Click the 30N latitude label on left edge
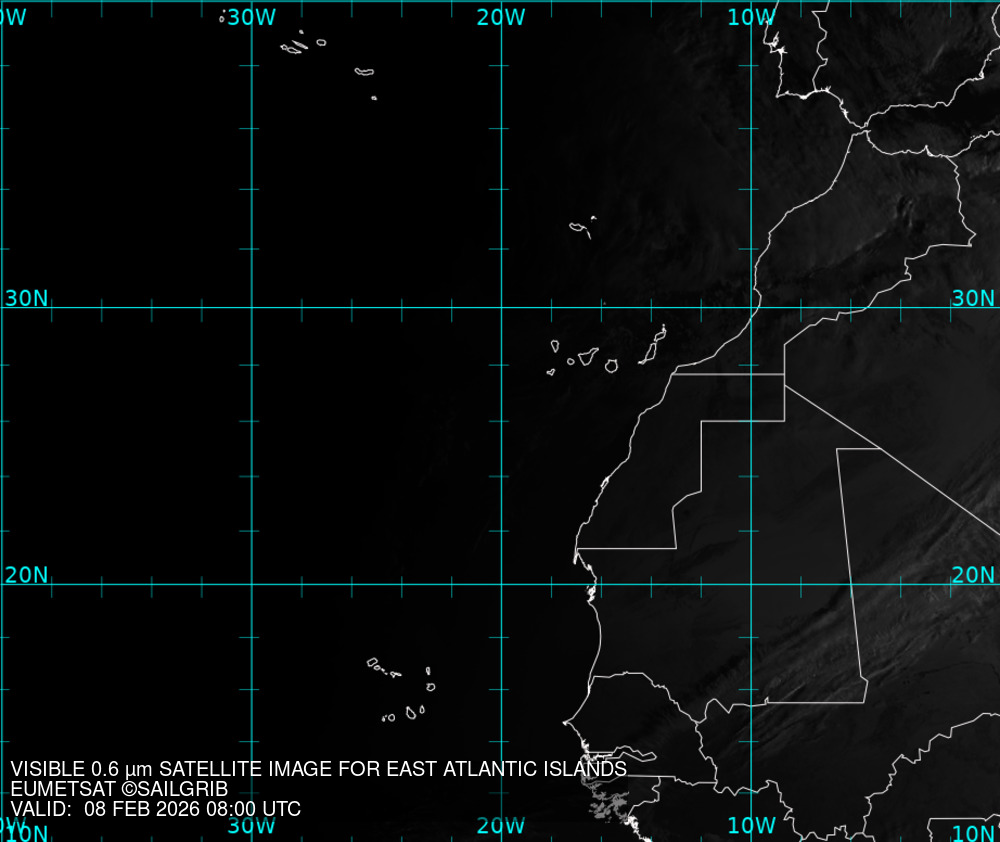Viewport: 1000px width, 842px height. tap(26, 298)
